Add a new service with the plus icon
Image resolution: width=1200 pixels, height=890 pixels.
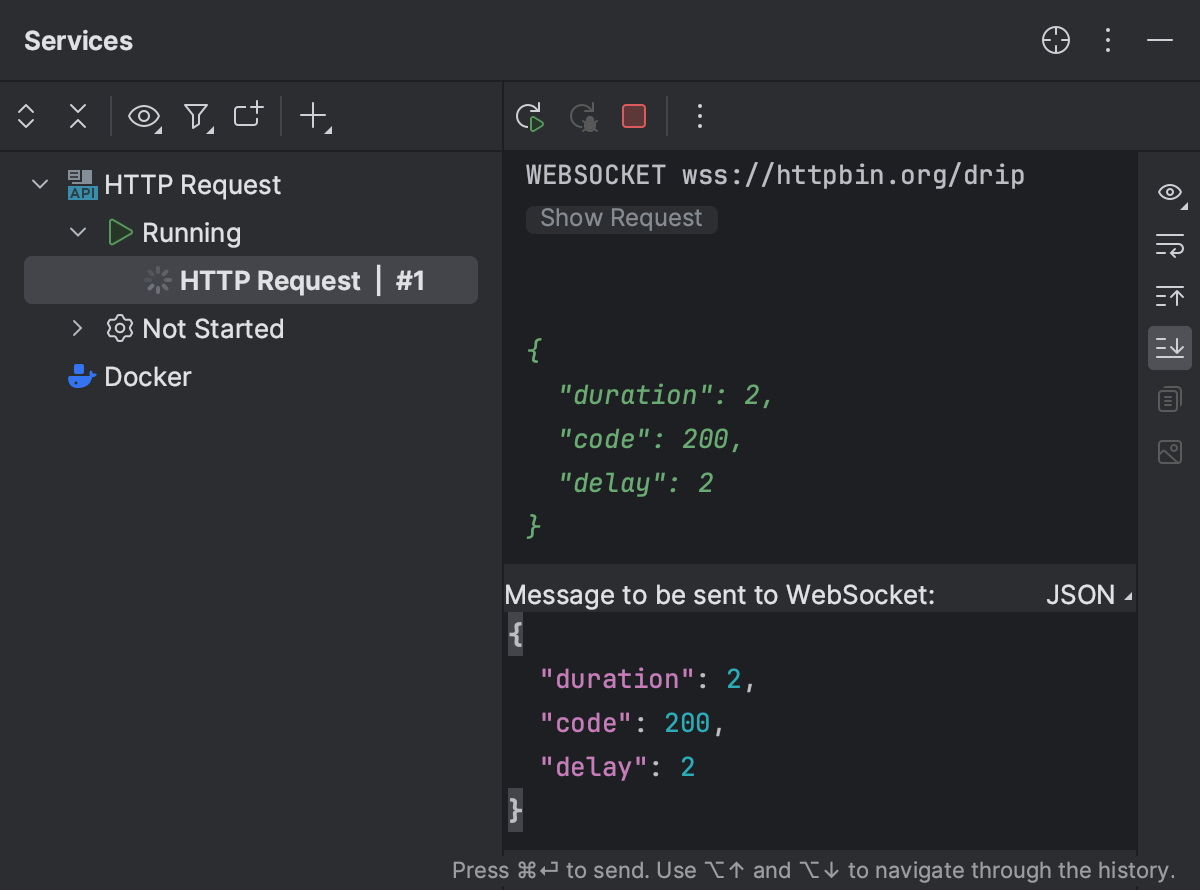(x=311, y=116)
